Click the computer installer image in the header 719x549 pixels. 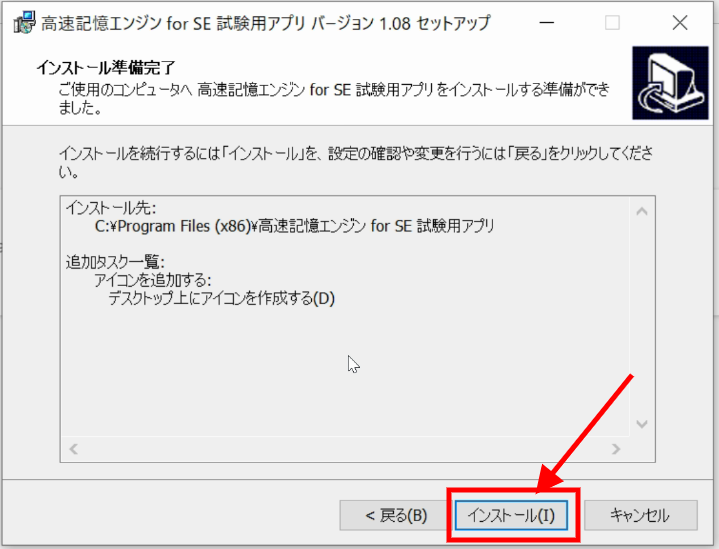point(670,83)
